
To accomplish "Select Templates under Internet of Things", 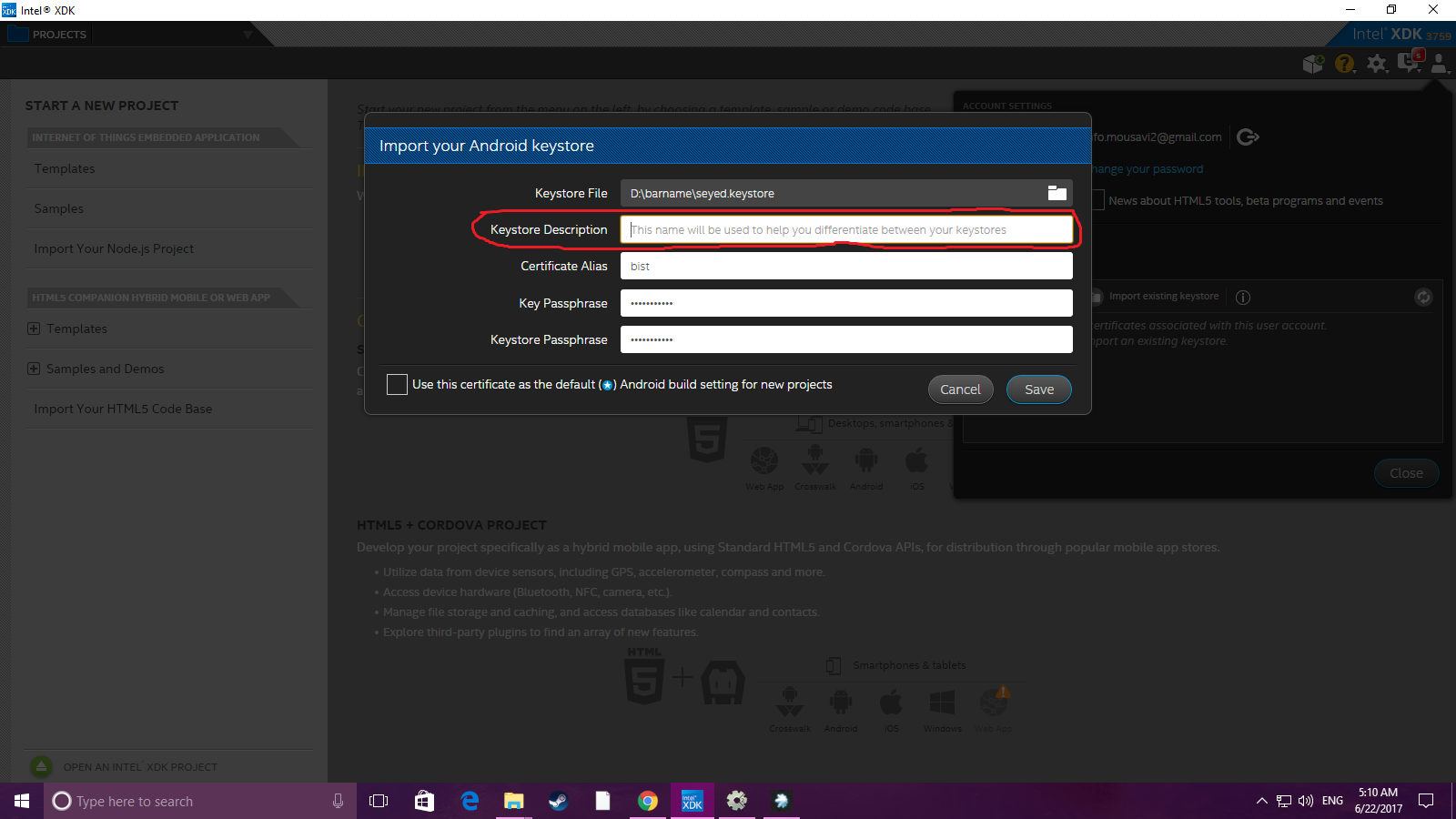I will 65,168.
